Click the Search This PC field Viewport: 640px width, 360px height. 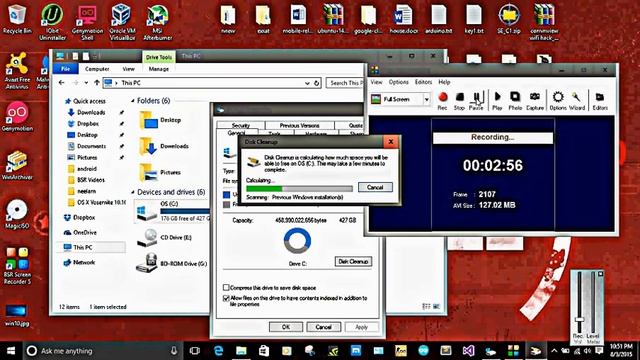point(345,83)
